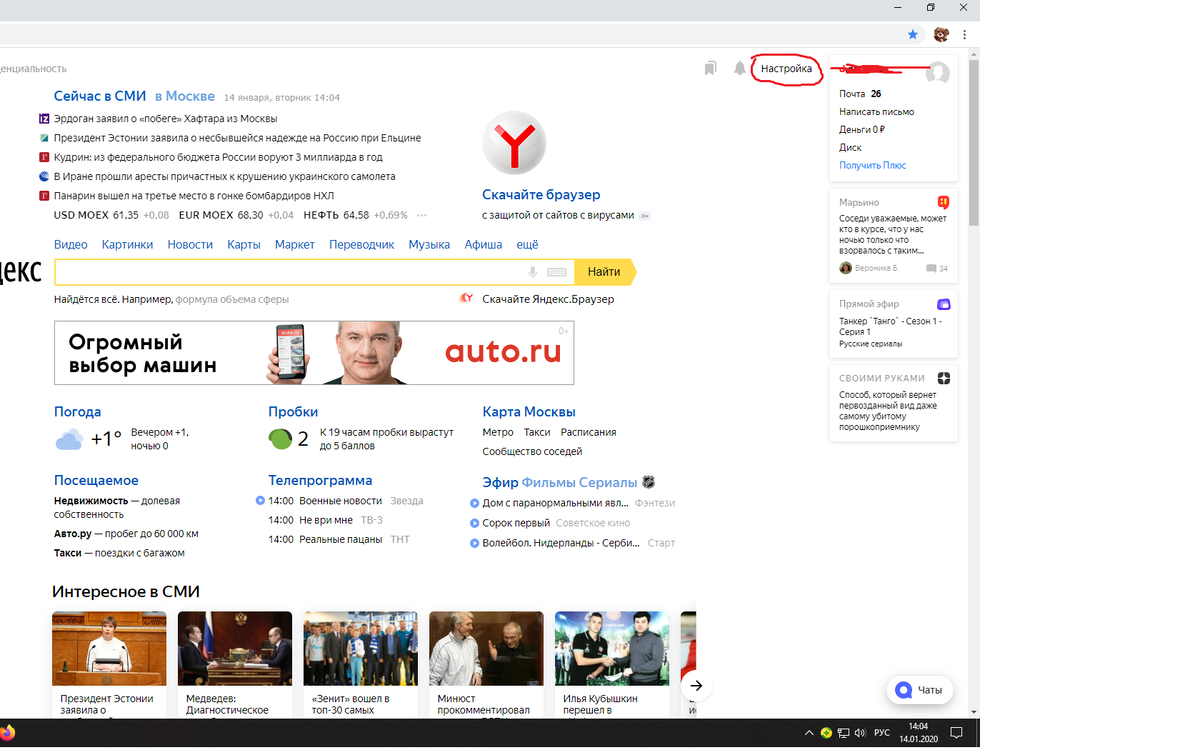Click the next arrow on the news carousel
The image size is (1200, 750).
click(696, 686)
